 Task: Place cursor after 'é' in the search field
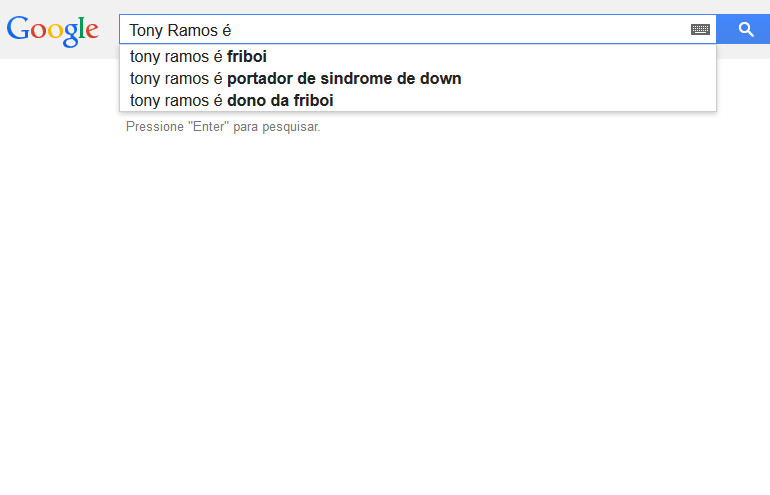pyautogui.click(x=232, y=30)
